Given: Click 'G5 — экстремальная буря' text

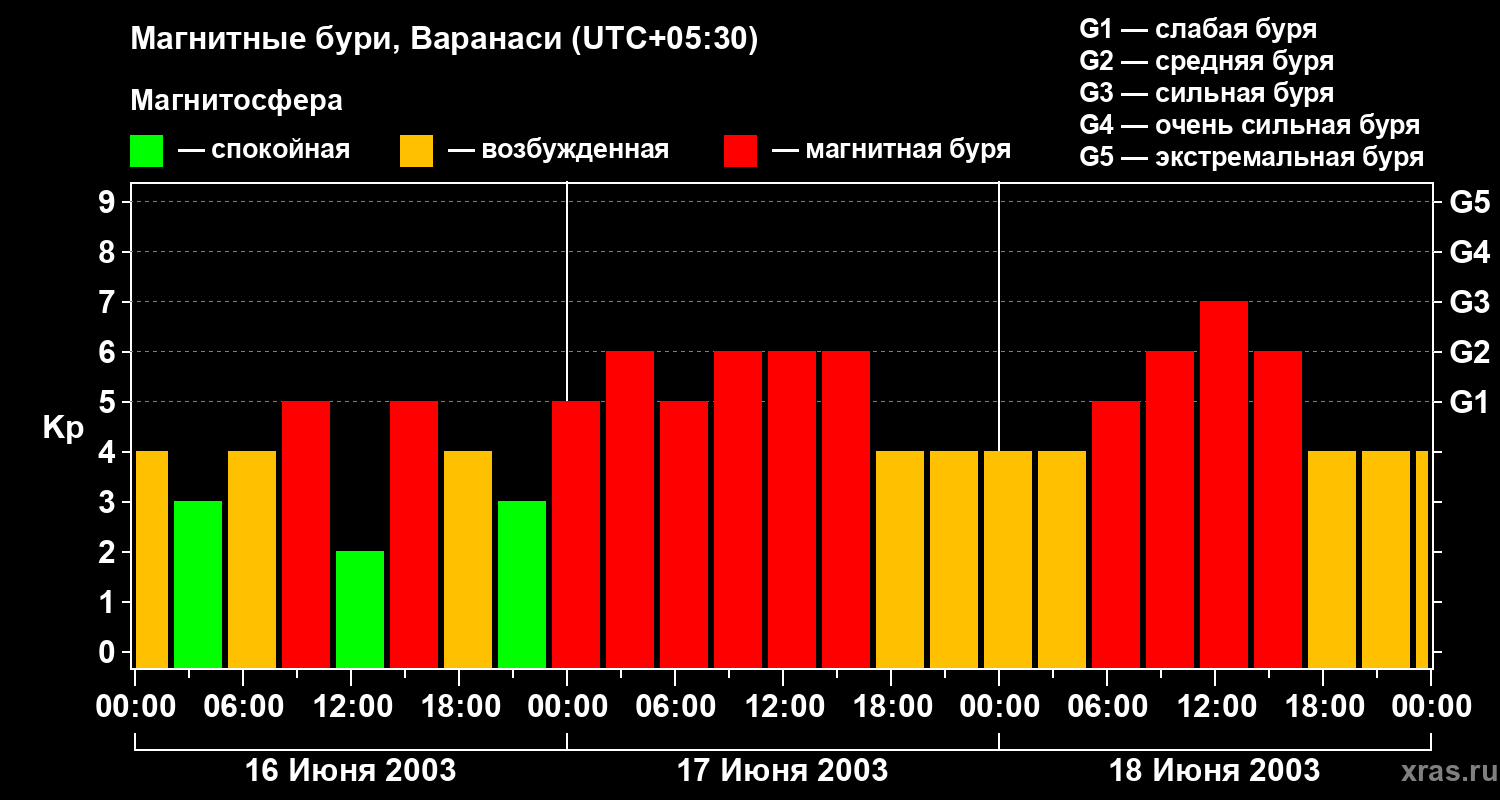Looking at the screenshot, I should tap(1252, 157).
